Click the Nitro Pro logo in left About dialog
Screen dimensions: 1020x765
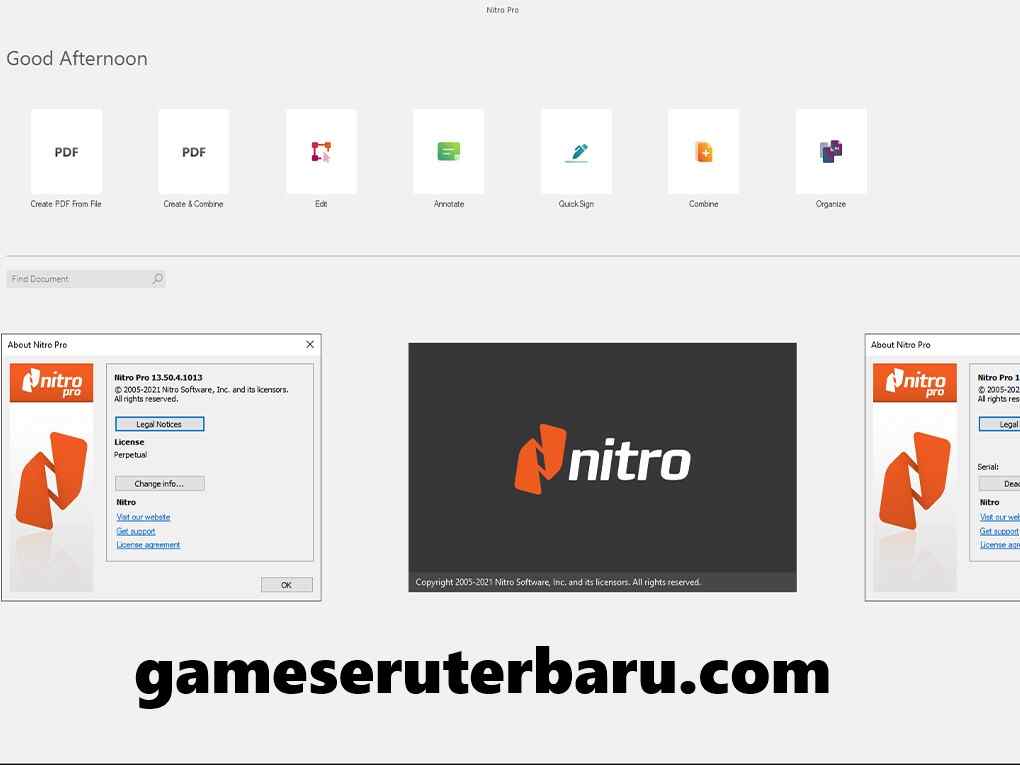(51, 382)
